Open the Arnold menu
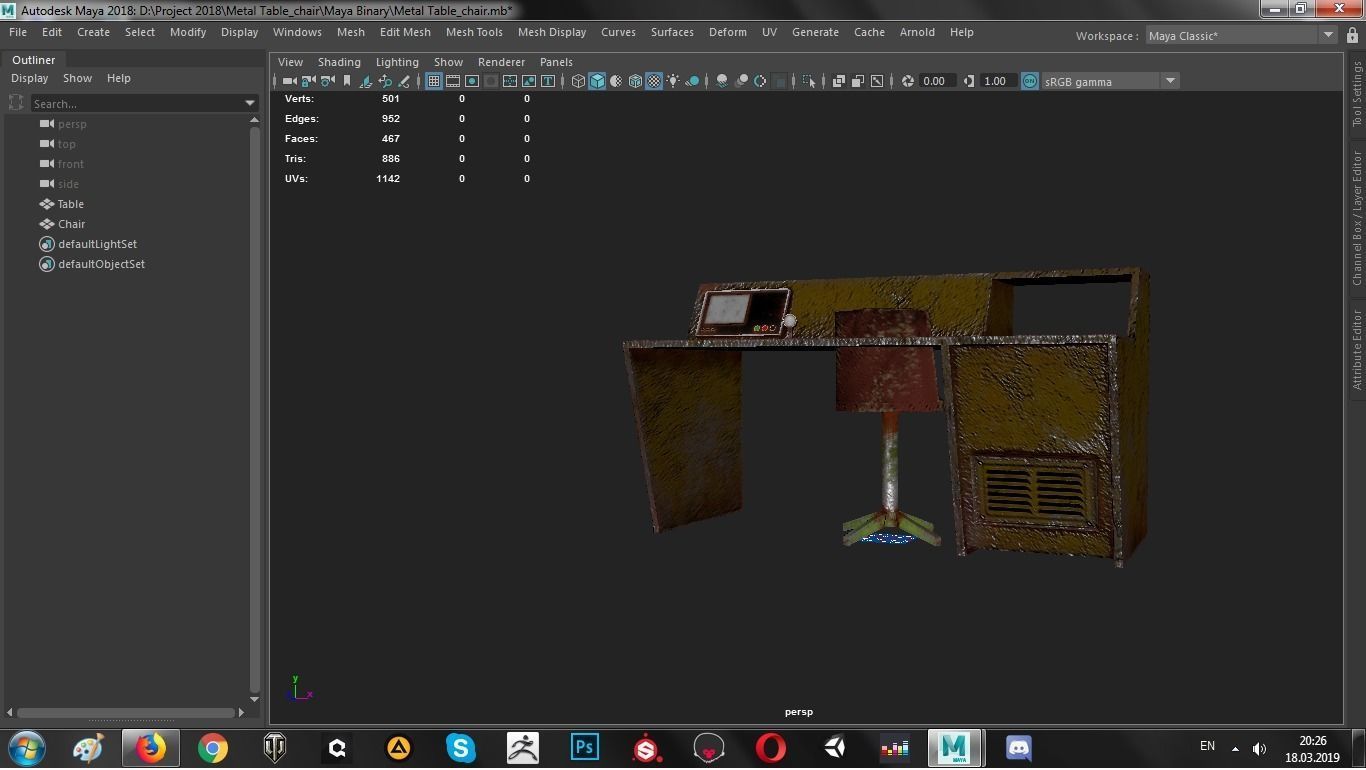The height and width of the screenshot is (770, 1366). [917, 32]
